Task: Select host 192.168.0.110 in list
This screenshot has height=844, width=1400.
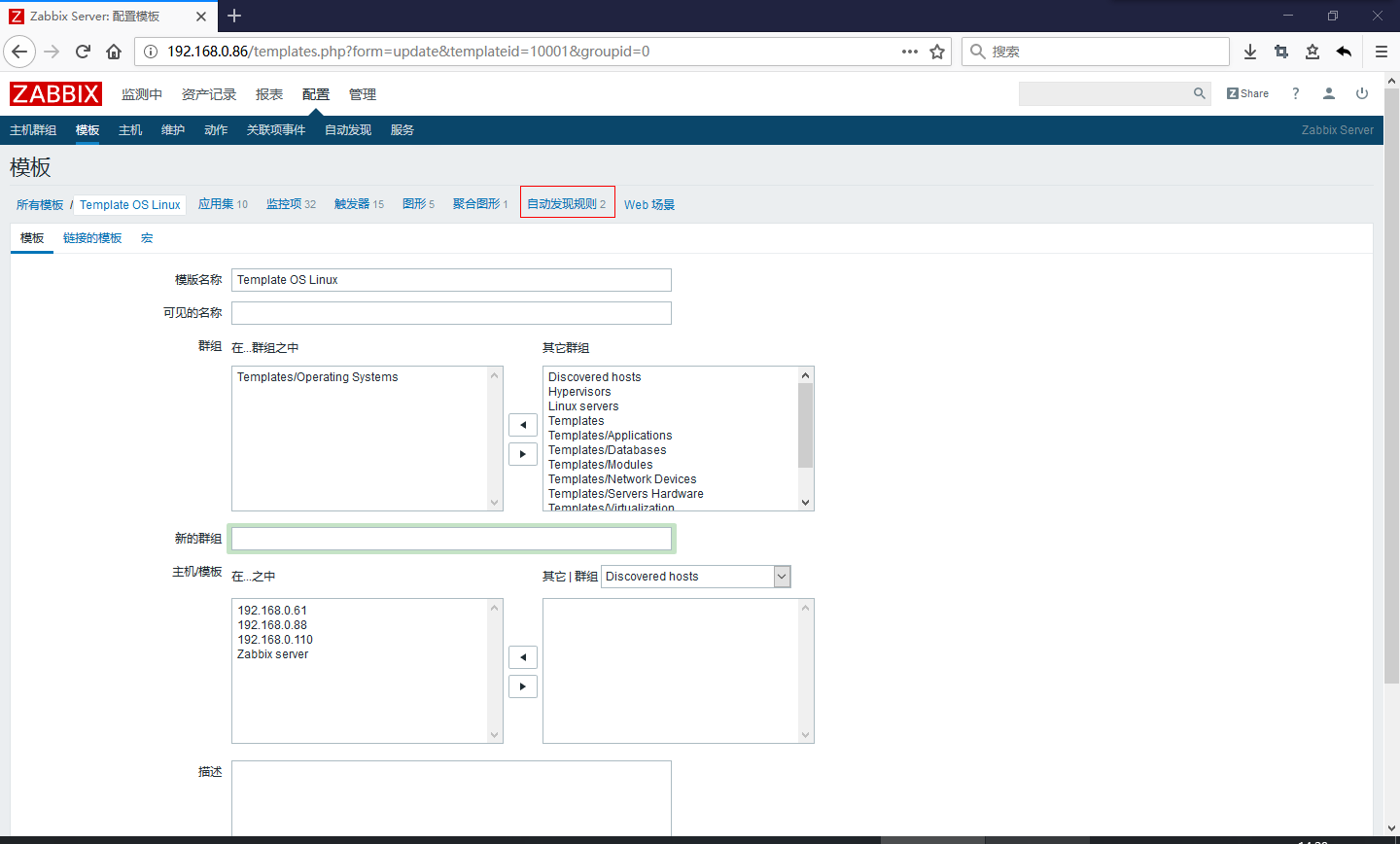Action: coord(275,640)
